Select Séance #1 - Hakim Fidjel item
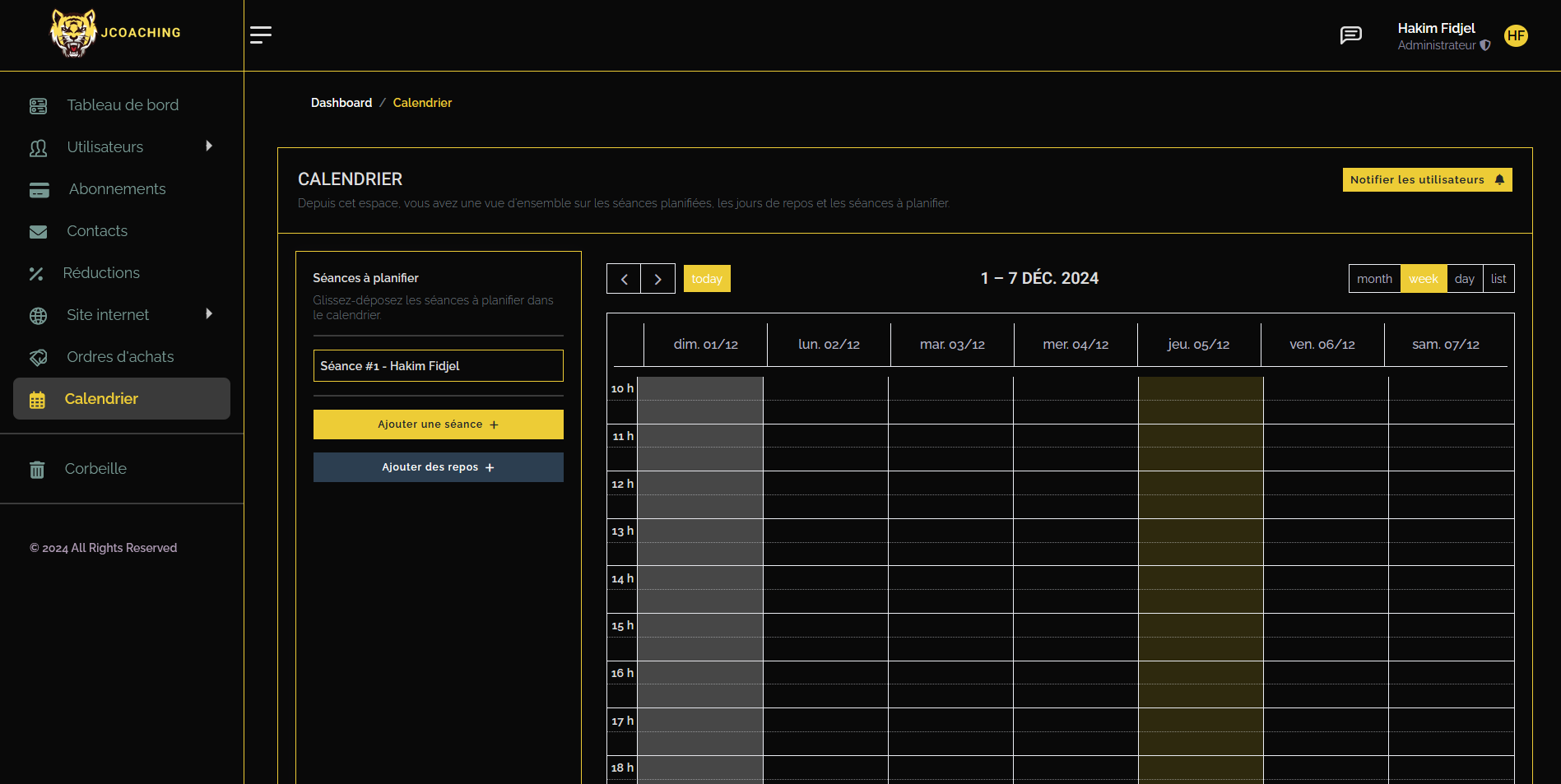 438,366
